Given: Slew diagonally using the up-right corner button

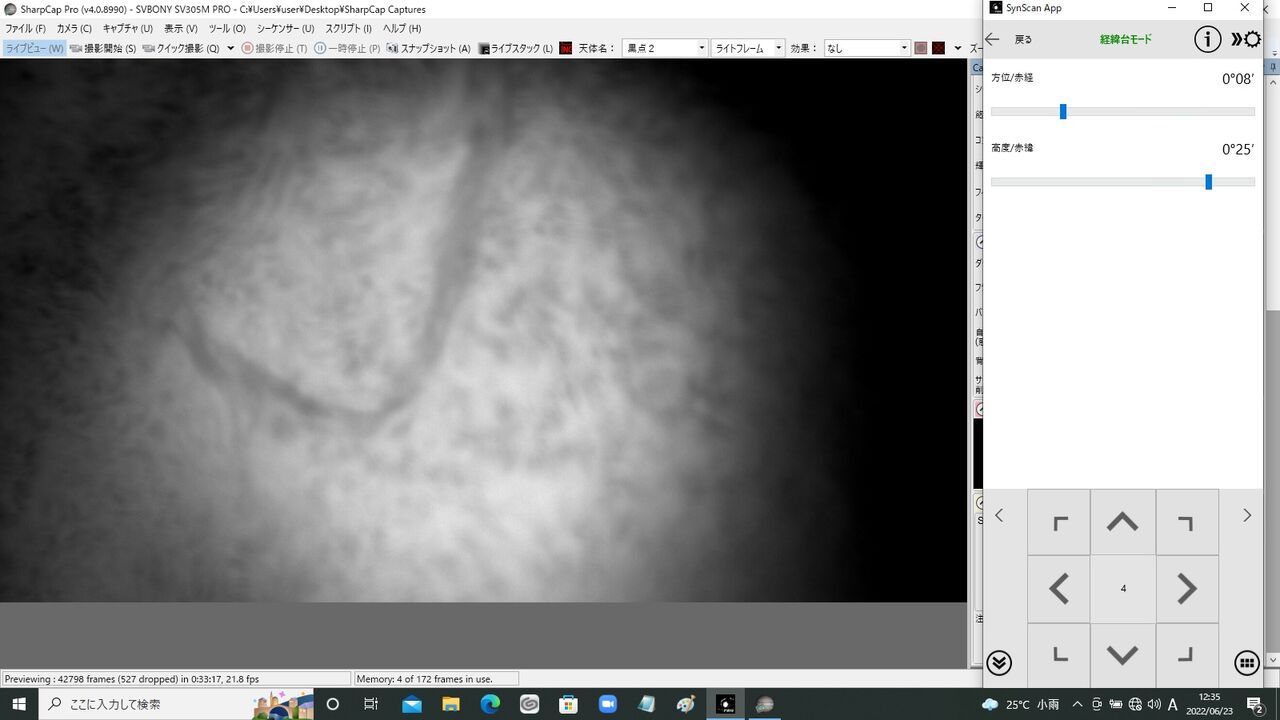Looking at the screenshot, I should (1187, 522).
